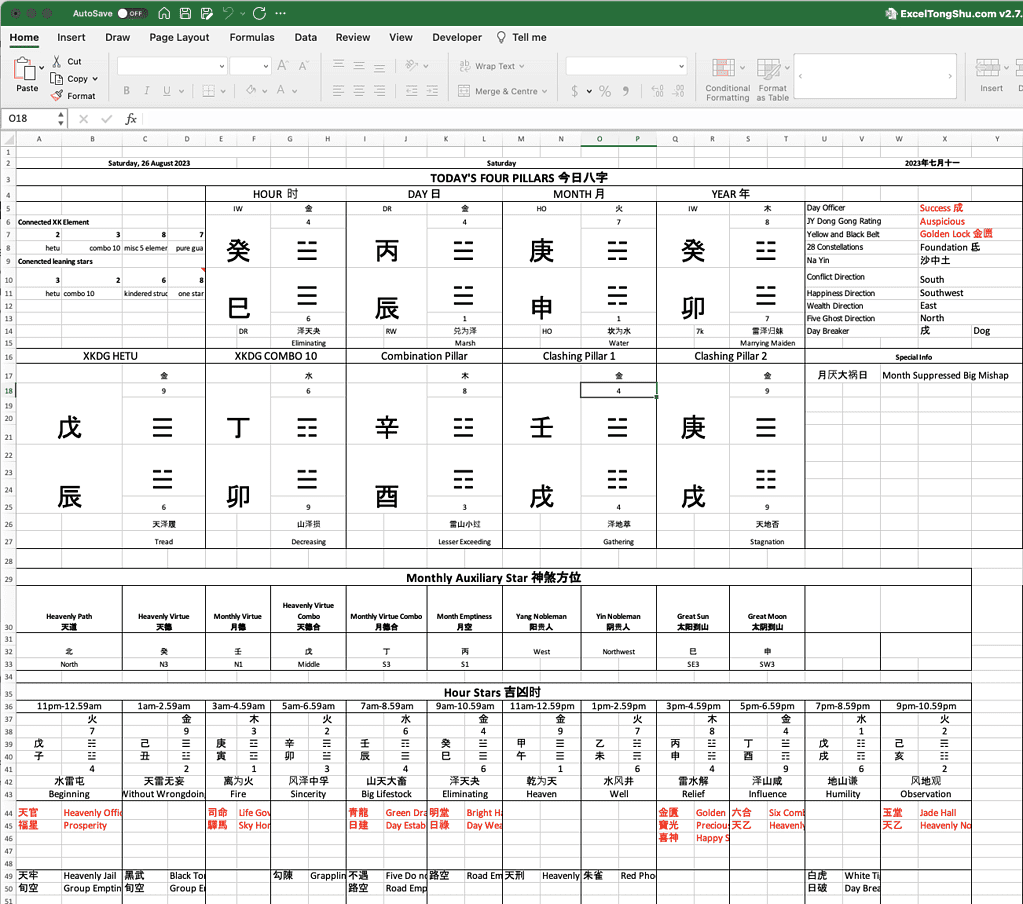Toggle bold formatting
Screen dimensions: 1023x904
pyautogui.click(x=126, y=90)
